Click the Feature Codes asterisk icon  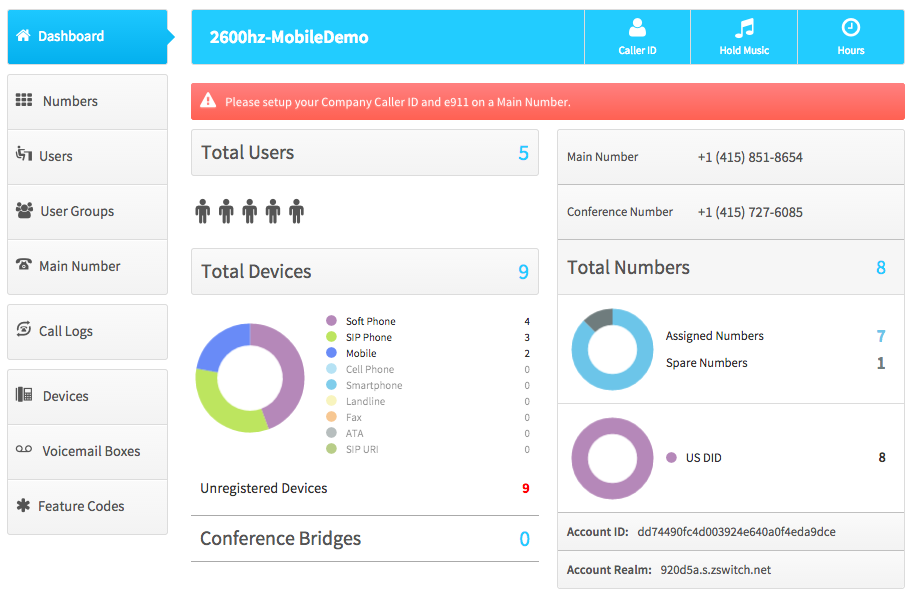click(x=23, y=505)
